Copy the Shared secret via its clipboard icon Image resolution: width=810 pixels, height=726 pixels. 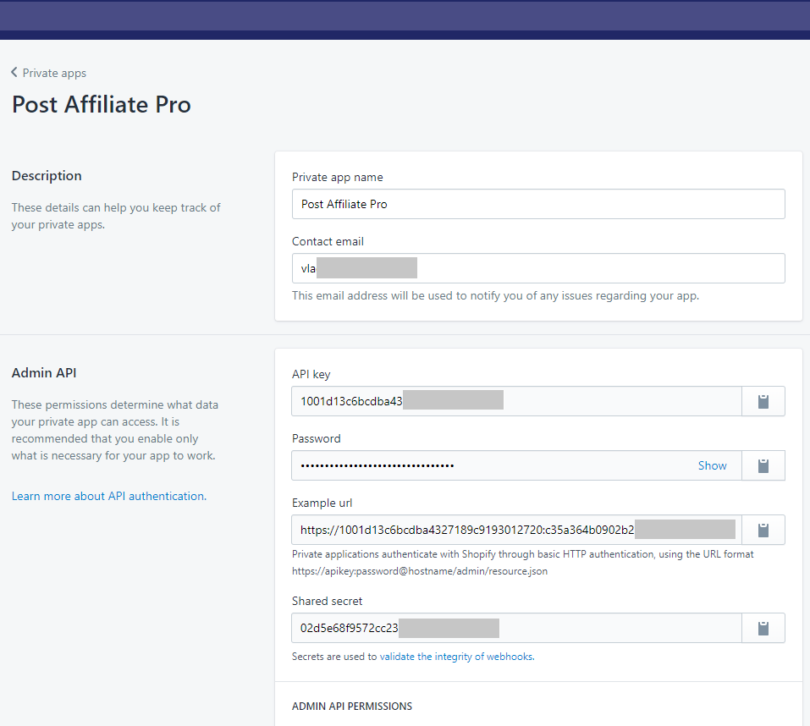click(x=764, y=628)
